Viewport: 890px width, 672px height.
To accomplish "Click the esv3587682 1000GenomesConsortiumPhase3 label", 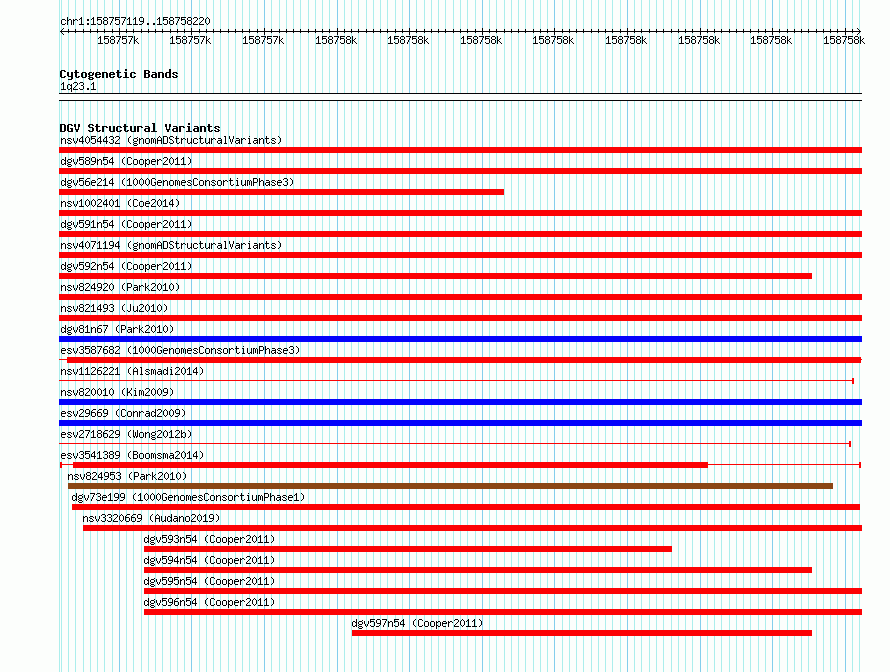I will (x=180, y=350).
